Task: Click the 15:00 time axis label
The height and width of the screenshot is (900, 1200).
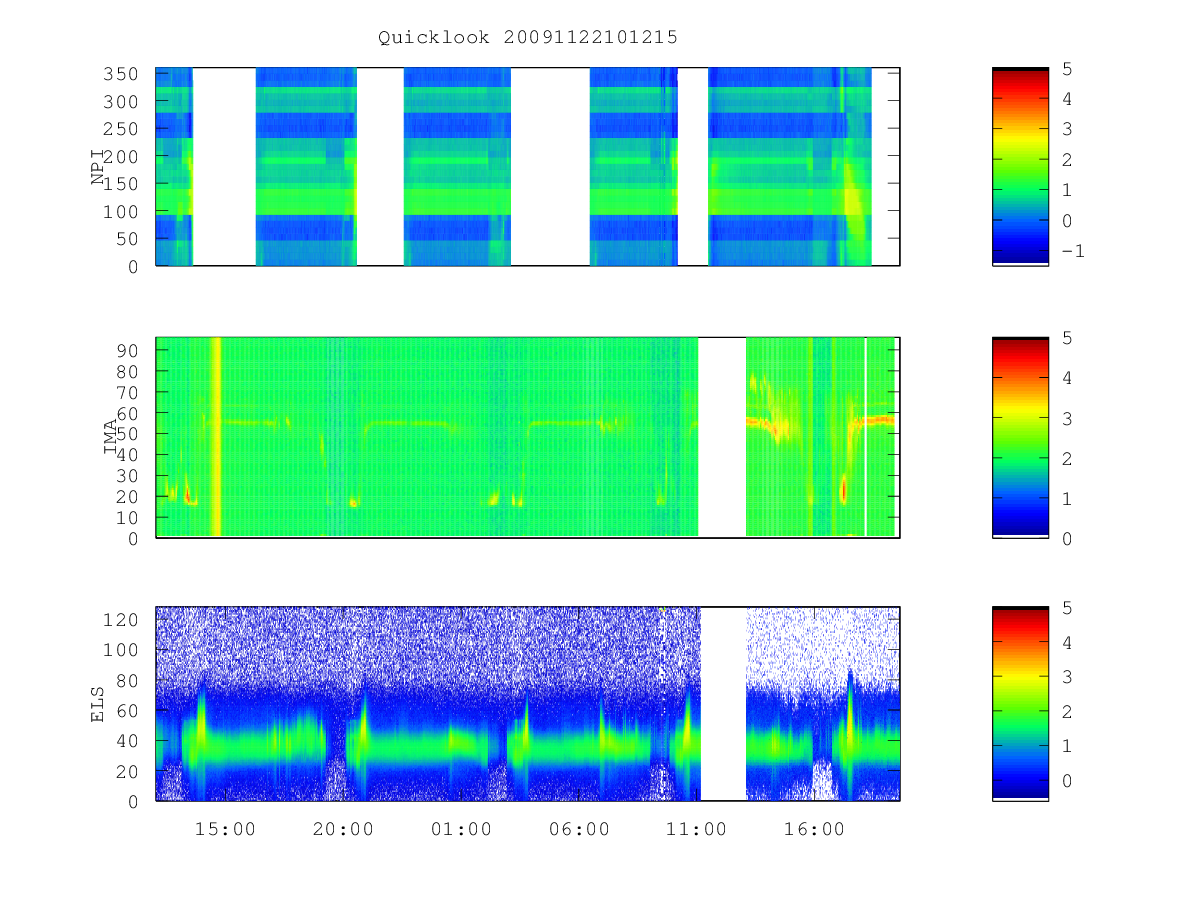Action: coord(225,829)
